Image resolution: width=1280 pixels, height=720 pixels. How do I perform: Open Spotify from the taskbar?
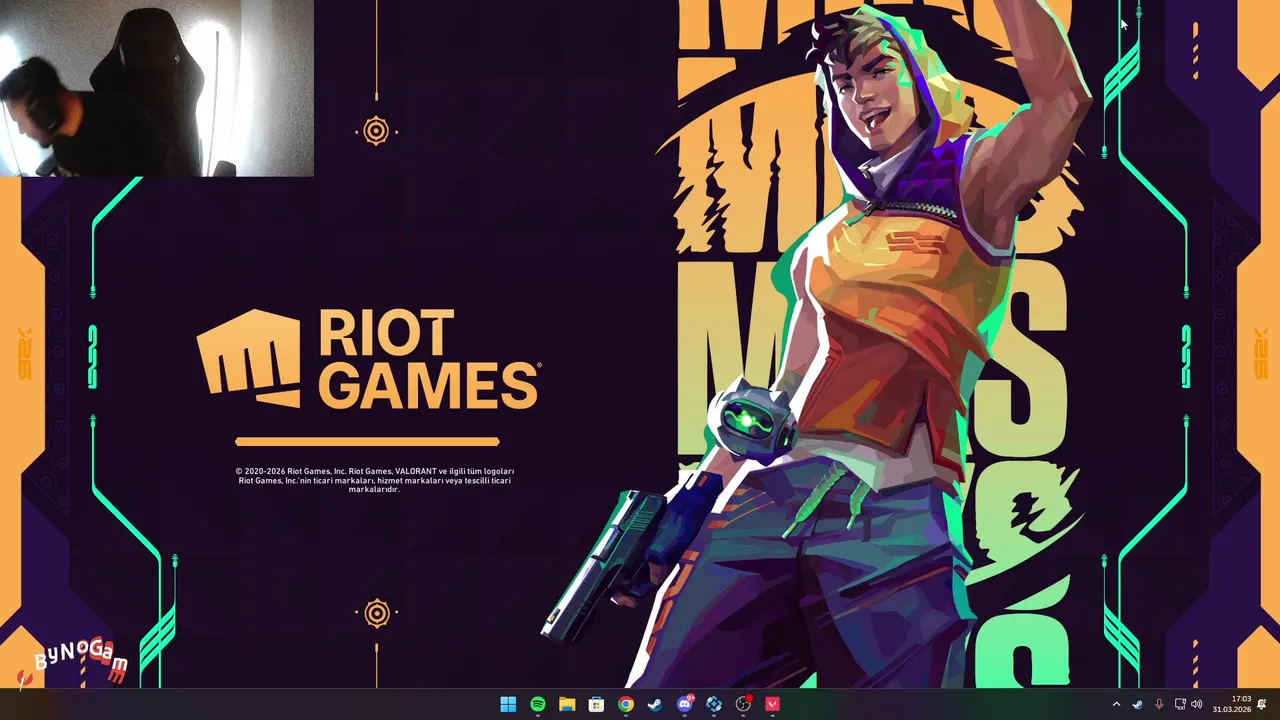pos(538,704)
